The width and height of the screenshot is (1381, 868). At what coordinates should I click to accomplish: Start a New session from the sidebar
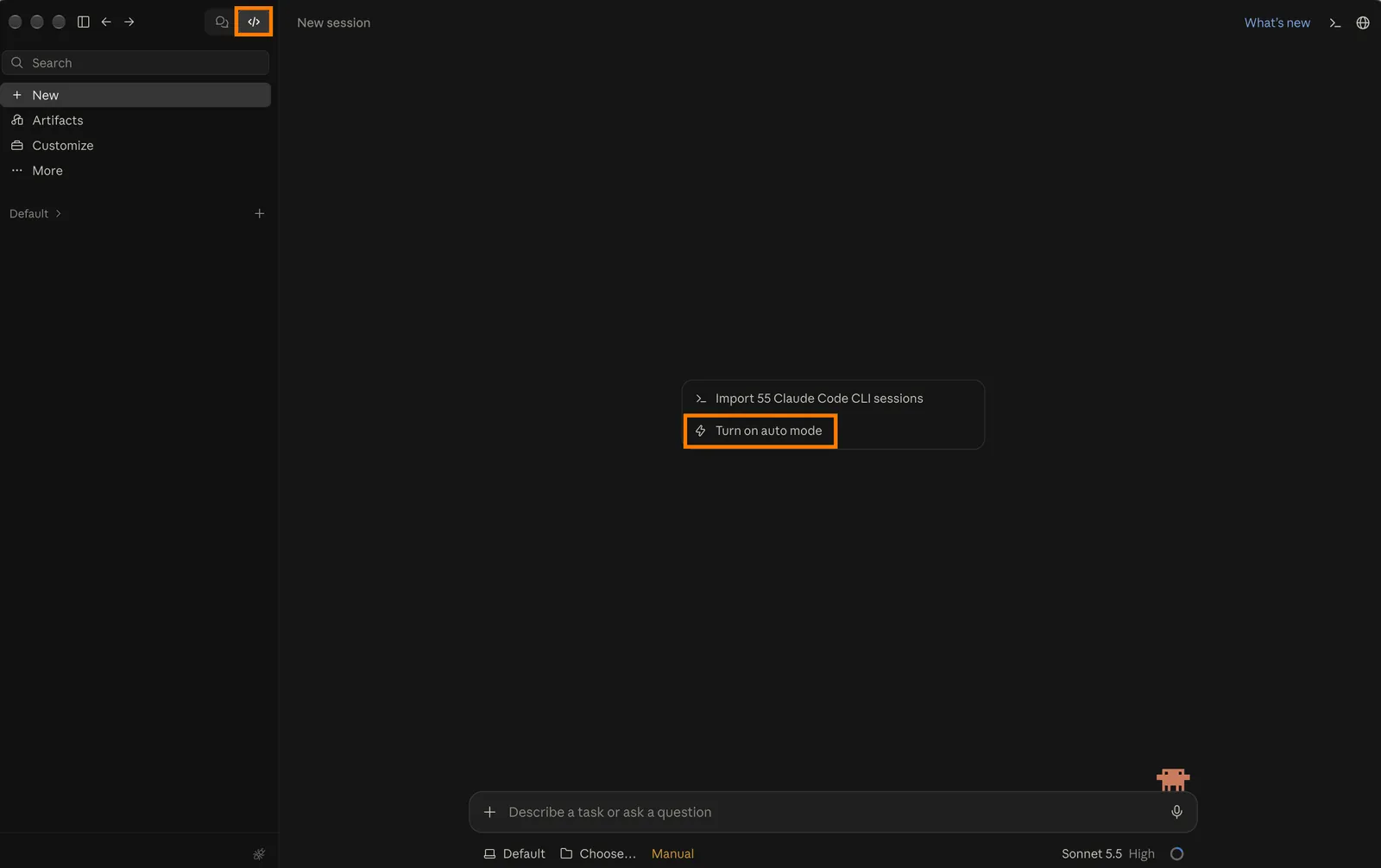coord(136,95)
